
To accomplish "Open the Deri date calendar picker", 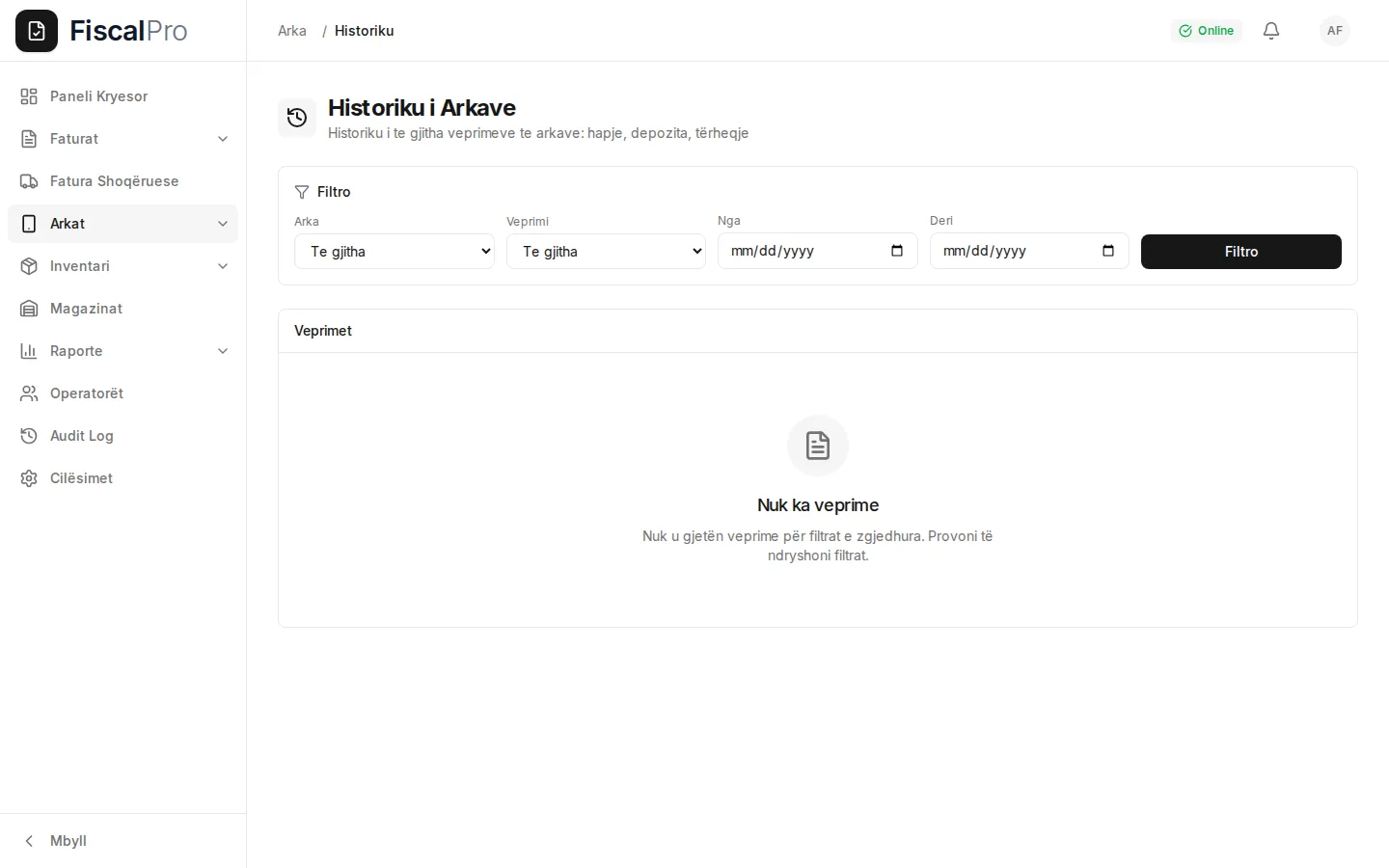I will tap(1108, 251).
